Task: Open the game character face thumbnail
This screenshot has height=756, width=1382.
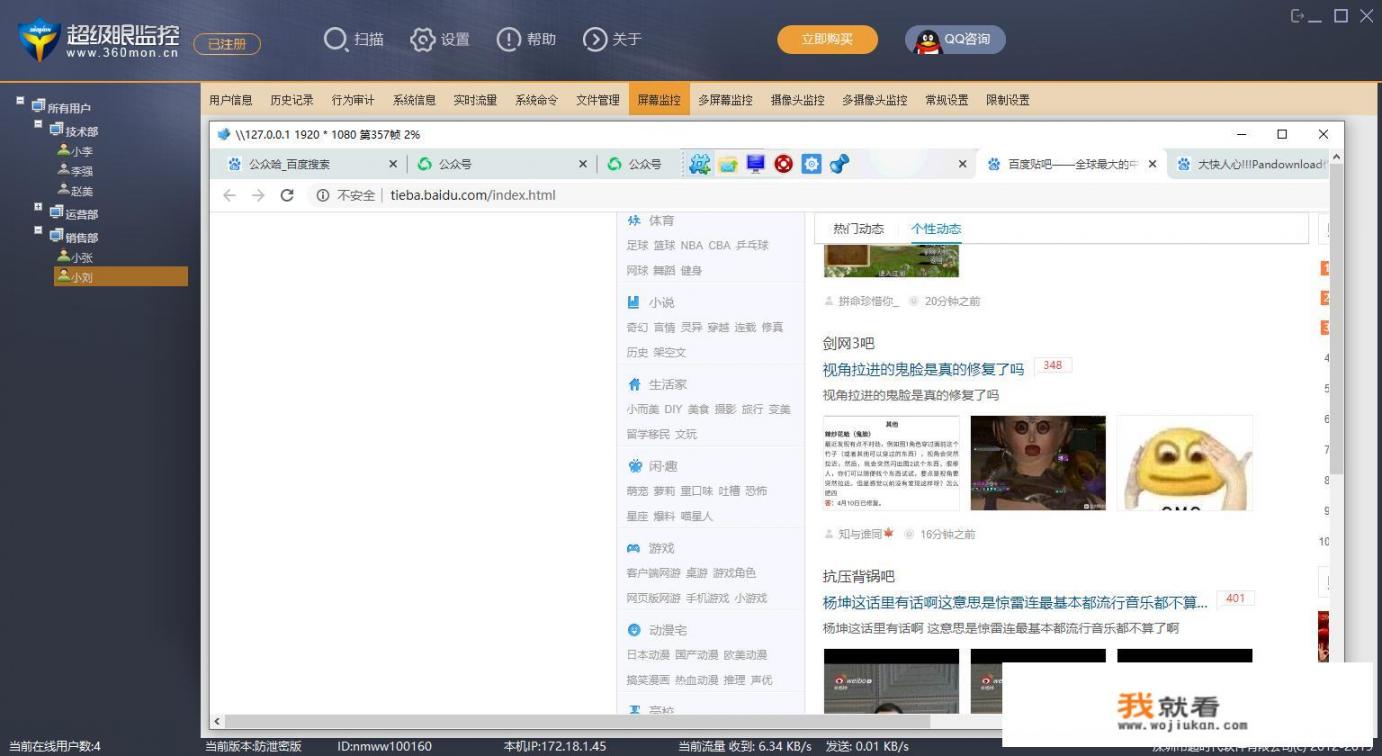Action: click(x=1038, y=463)
